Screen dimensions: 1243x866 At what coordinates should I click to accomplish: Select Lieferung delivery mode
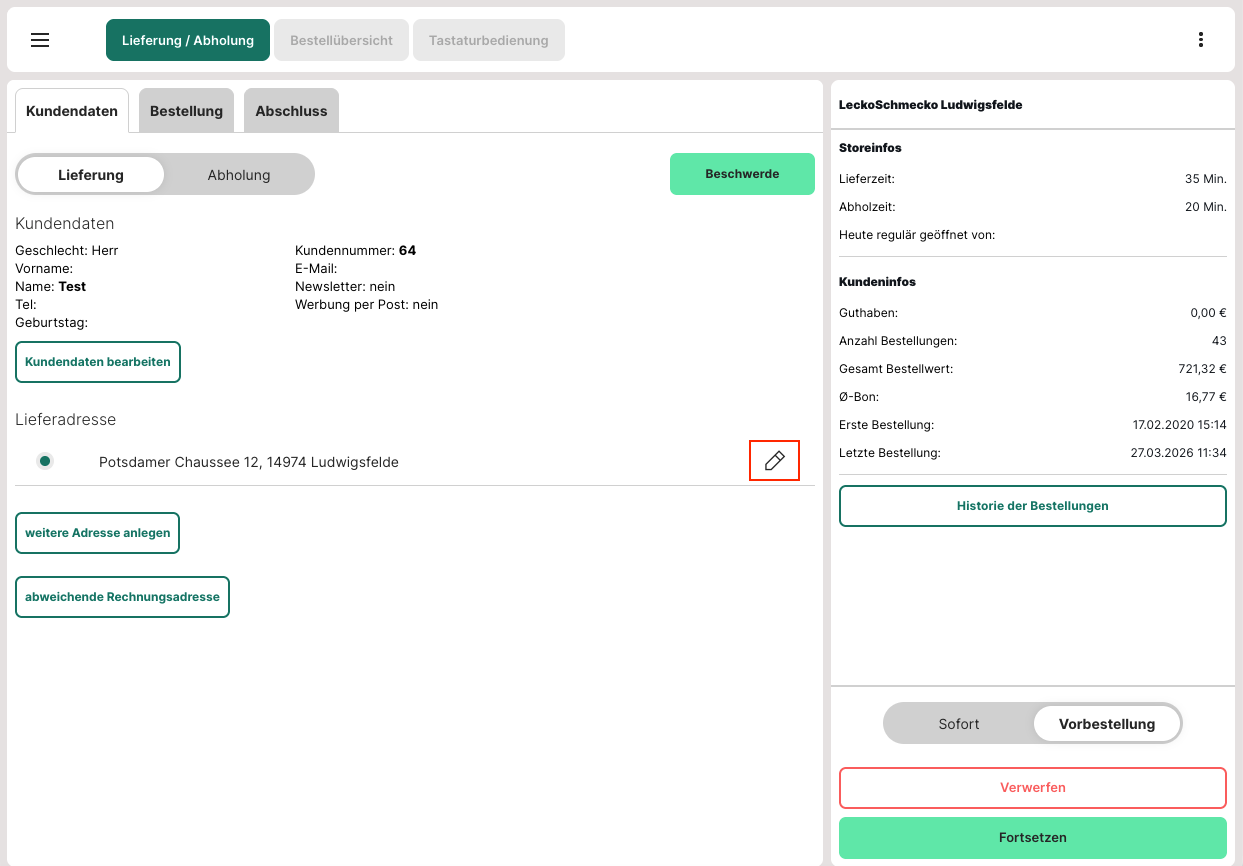[91, 175]
